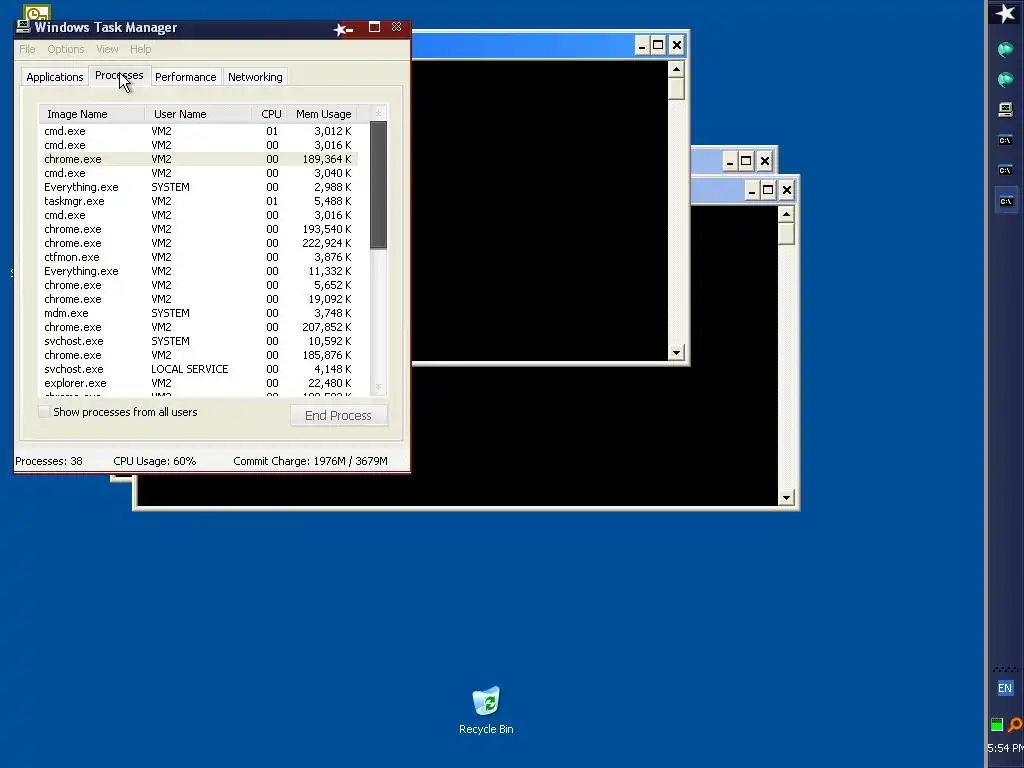Select the taskmgr.exe process row
Viewport: 1024px width, 768px height.
[x=199, y=201]
